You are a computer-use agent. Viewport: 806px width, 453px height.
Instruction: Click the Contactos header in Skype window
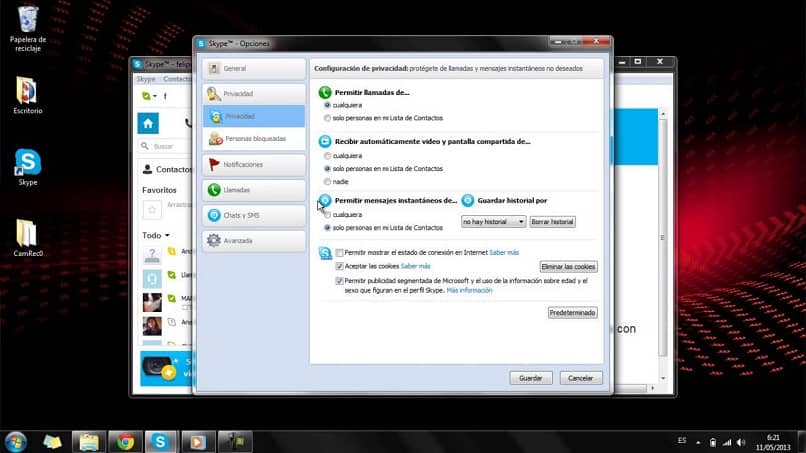[x=167, y=169]
